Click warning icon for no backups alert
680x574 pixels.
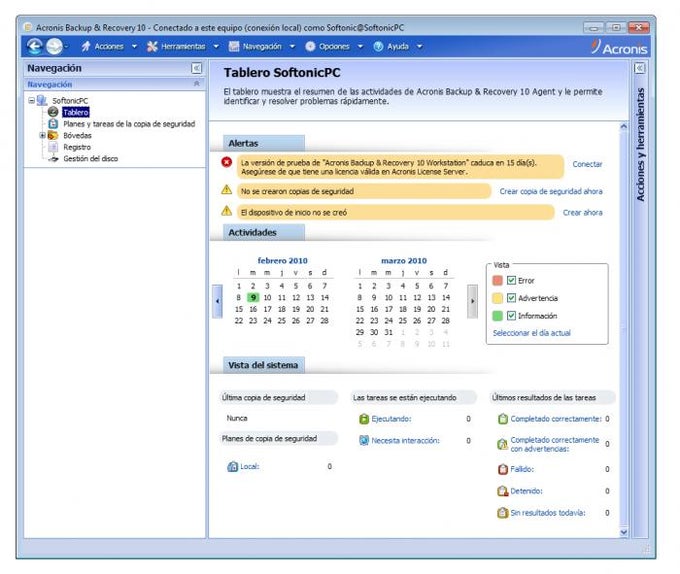226,190
